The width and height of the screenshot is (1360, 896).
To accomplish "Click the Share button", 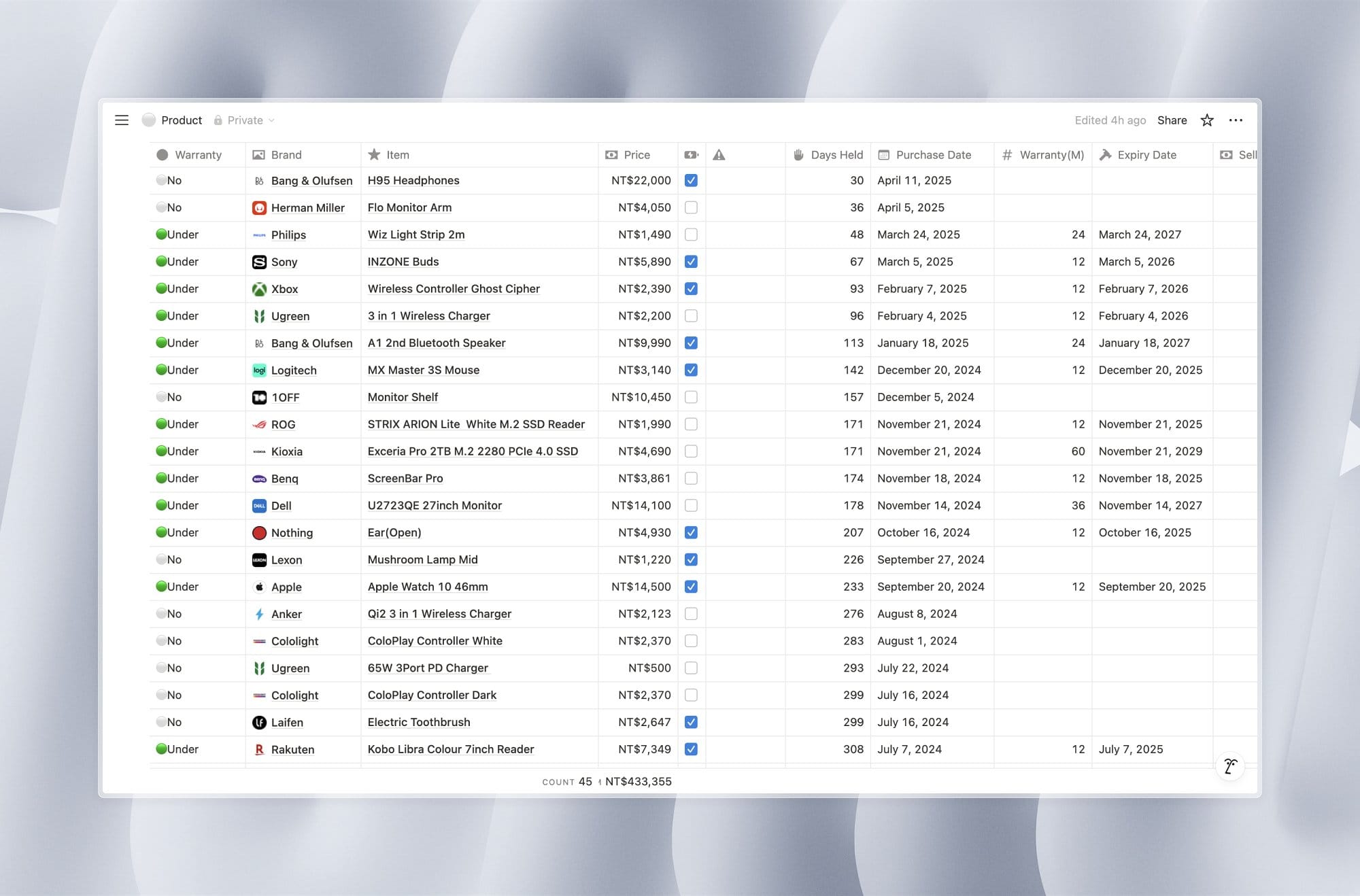I will point(1172,120).
